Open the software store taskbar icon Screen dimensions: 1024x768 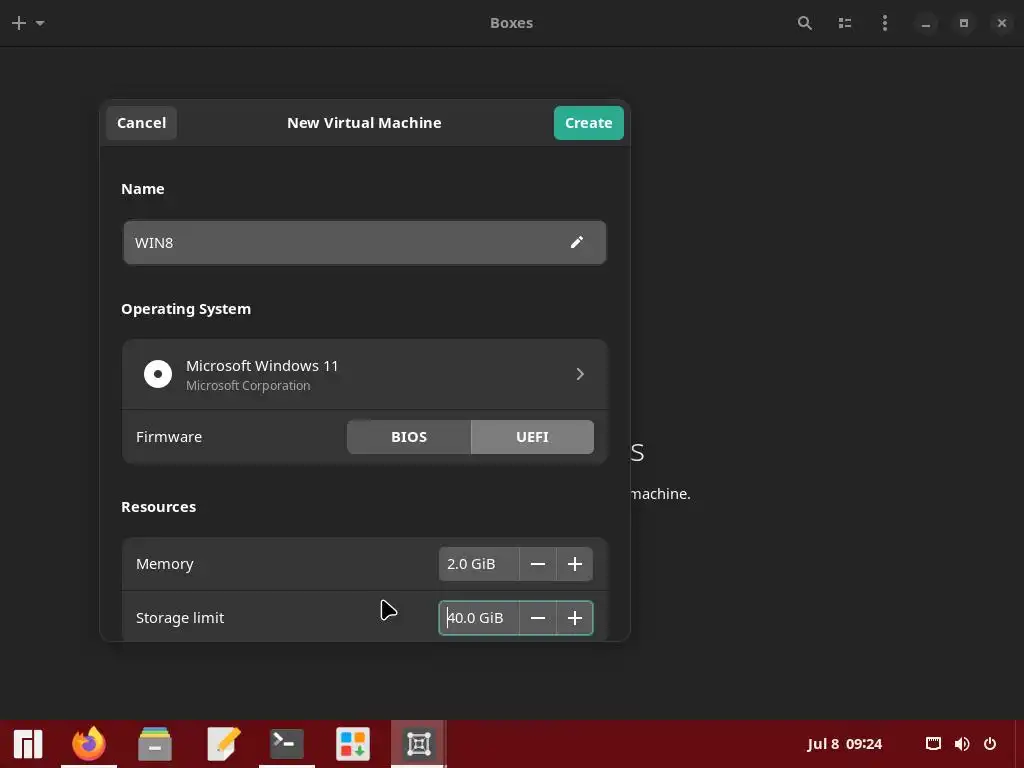pos(353,744)
